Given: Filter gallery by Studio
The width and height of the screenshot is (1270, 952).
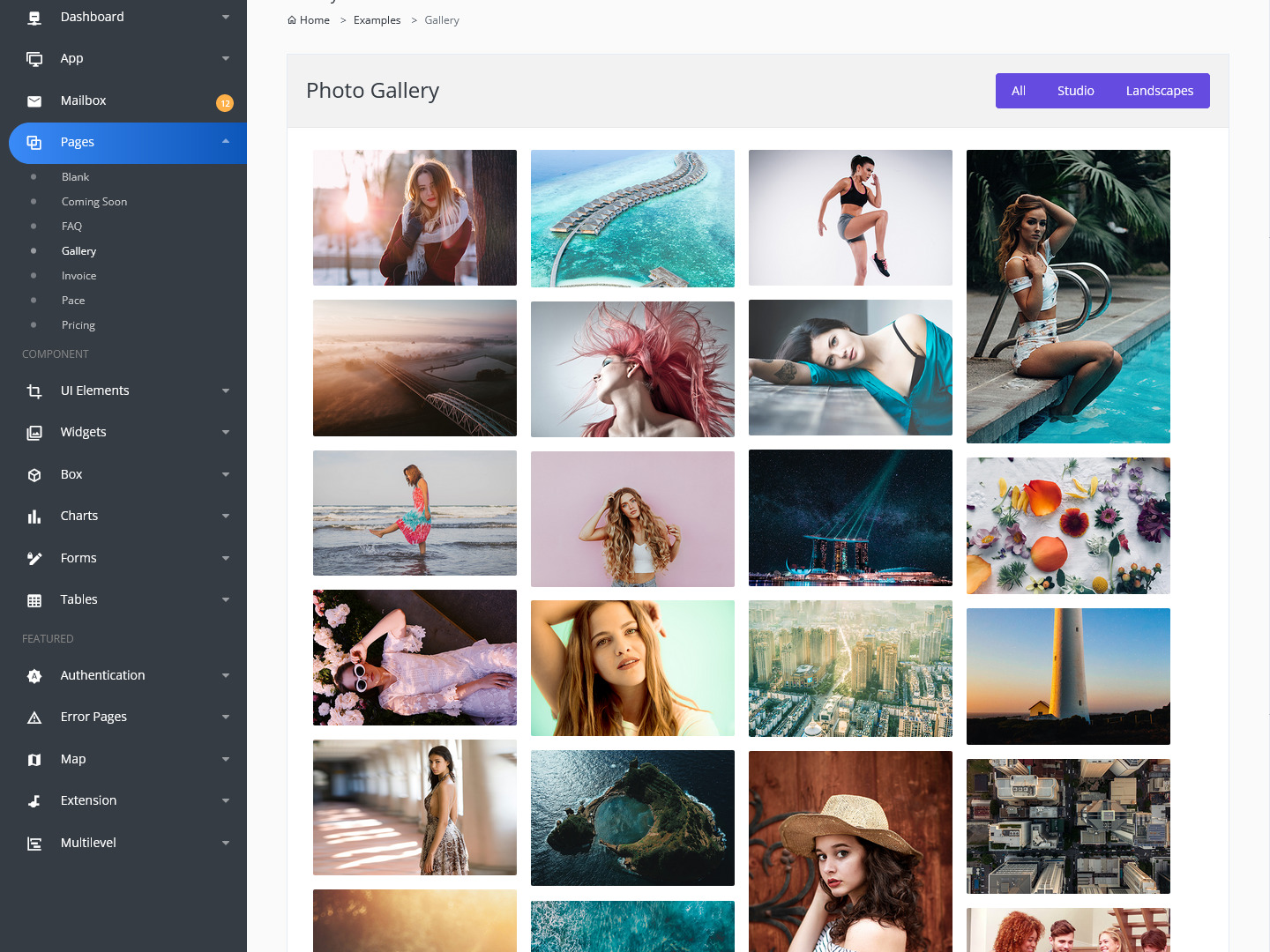Looking at the screenshot, I should (1076, 91).
